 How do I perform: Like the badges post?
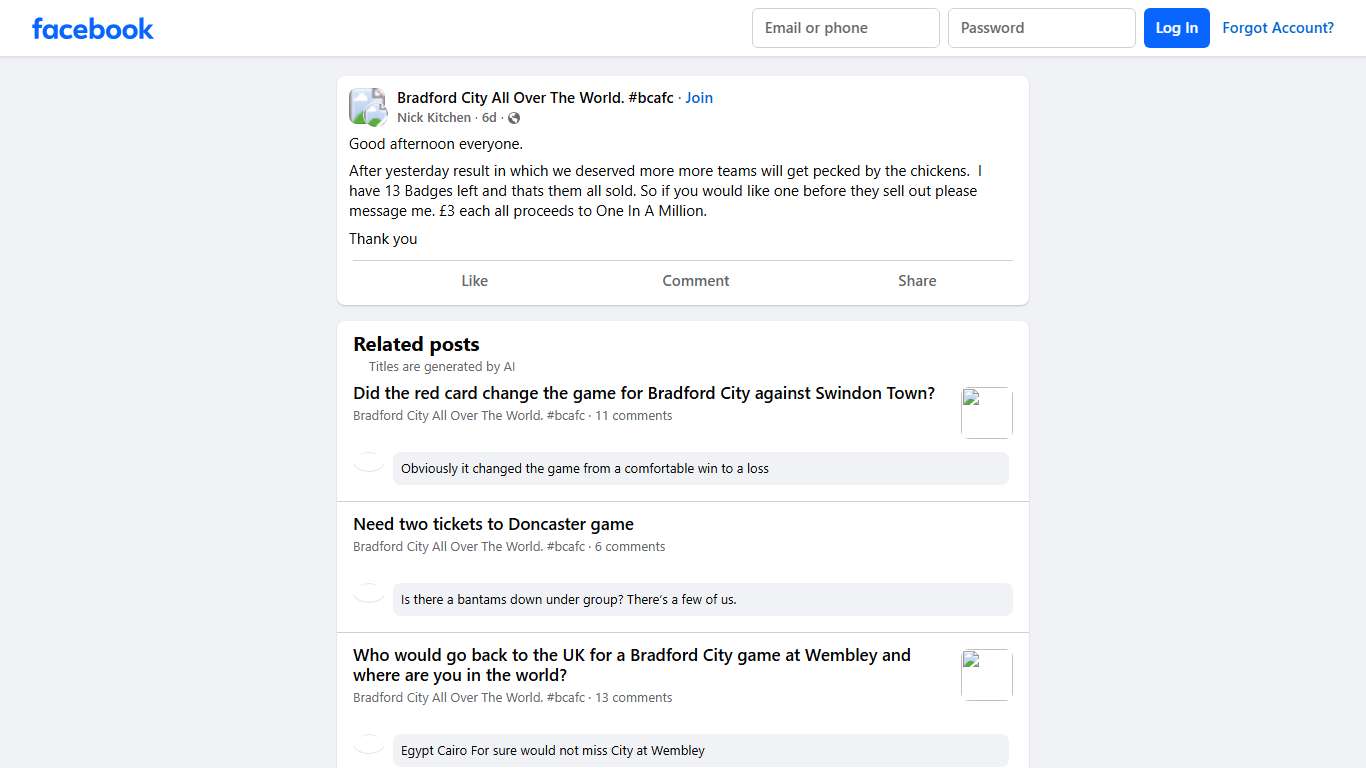[x=474, y=281]
